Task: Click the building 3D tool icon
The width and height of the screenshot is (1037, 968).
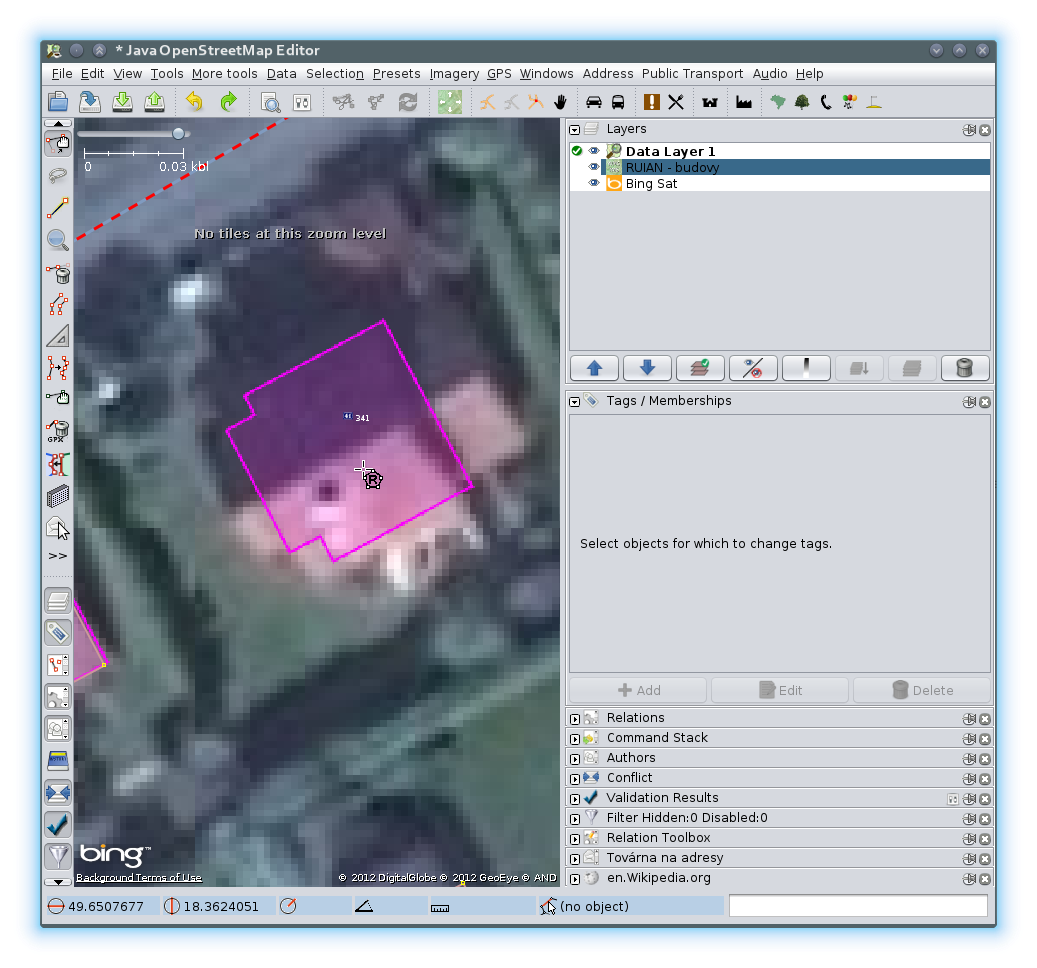Action: point(58,496)
